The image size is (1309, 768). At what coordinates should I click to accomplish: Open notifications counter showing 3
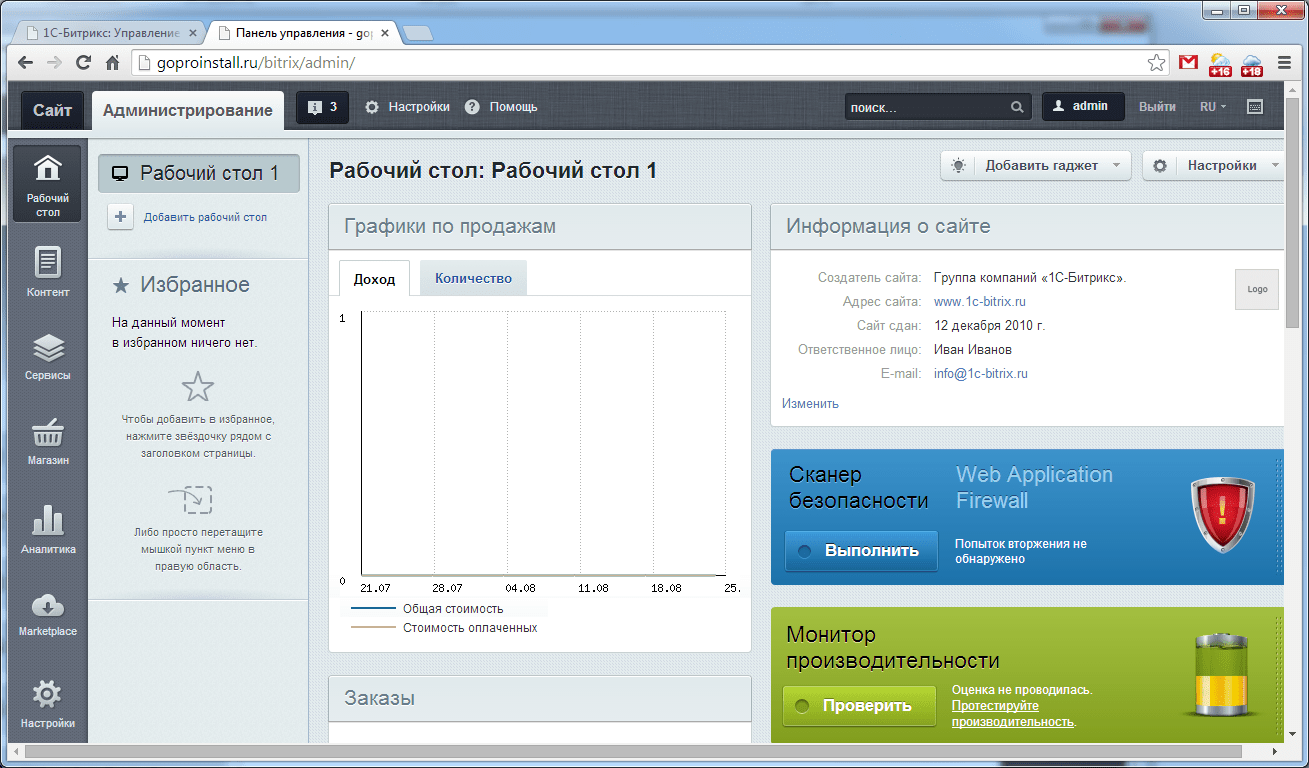(x=322, y=107)
